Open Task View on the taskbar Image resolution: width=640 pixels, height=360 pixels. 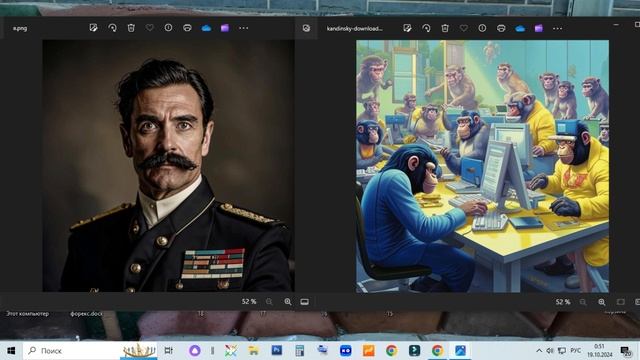point(168,351)
